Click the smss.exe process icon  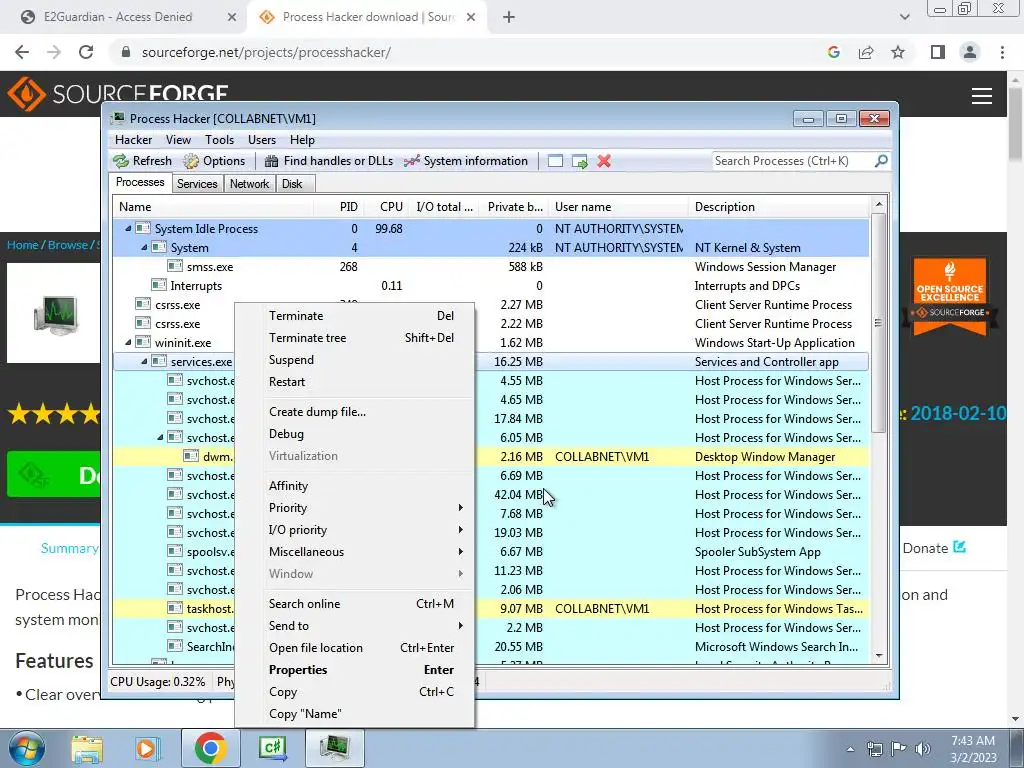(x=174, y=266)
